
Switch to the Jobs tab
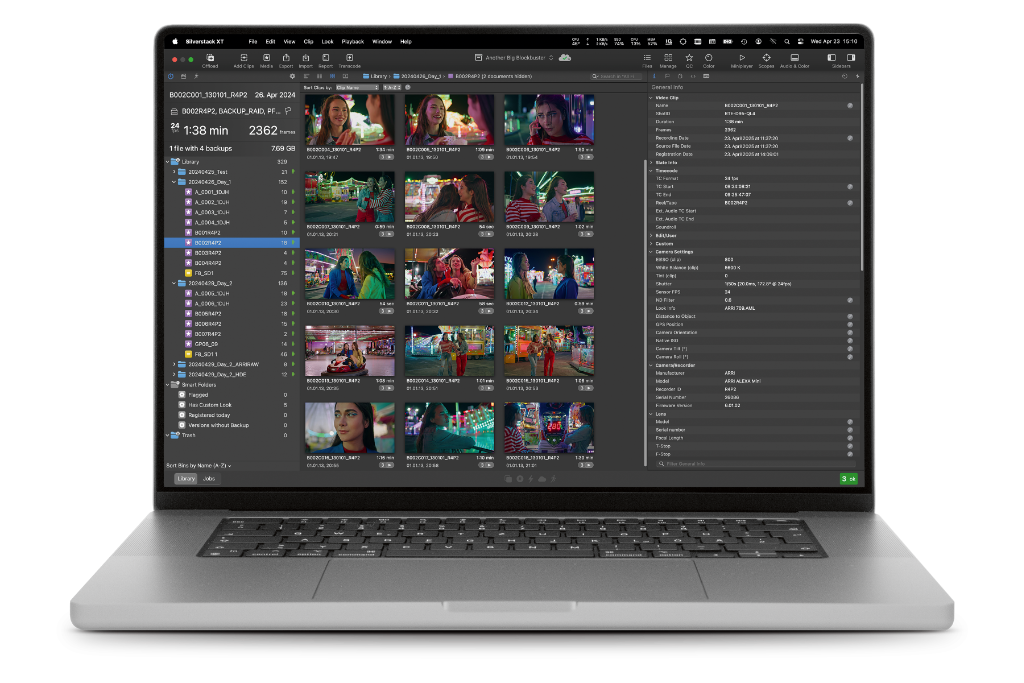coord(208,479)
